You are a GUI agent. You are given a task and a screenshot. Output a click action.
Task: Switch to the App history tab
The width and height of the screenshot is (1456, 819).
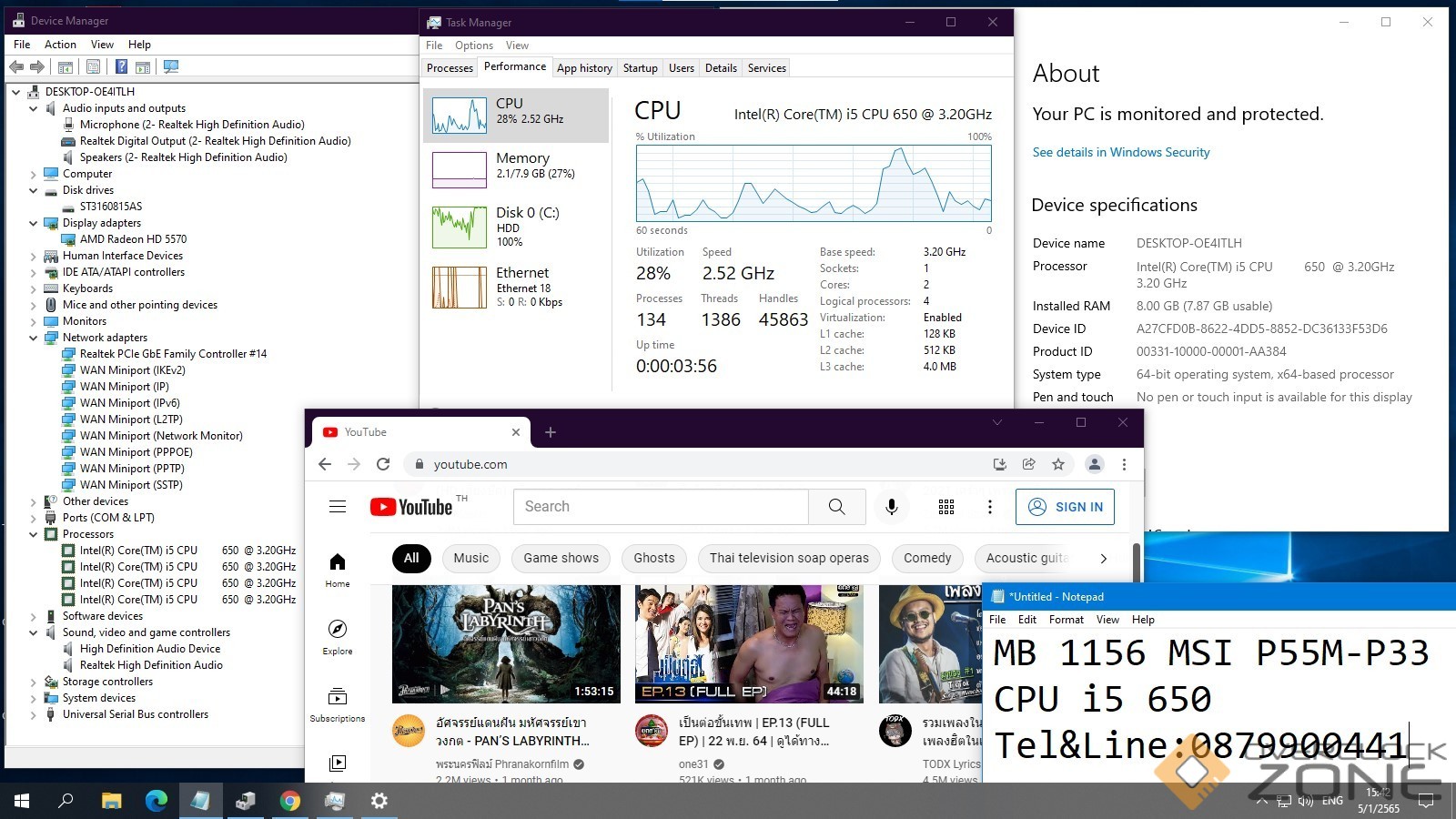(584, 68)
